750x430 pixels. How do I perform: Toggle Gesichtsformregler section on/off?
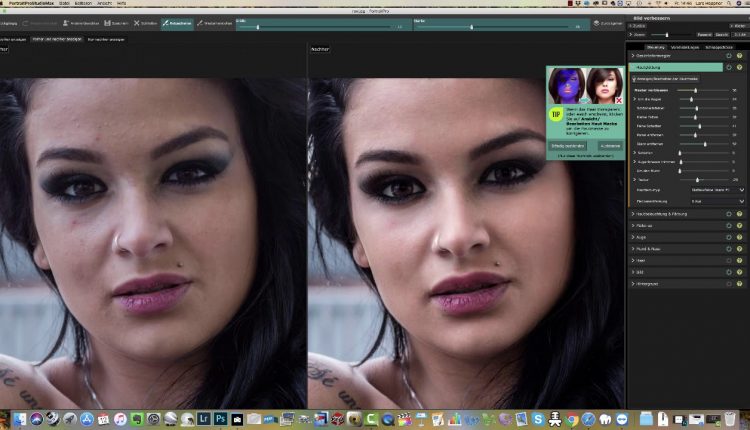tap(729, 56)
